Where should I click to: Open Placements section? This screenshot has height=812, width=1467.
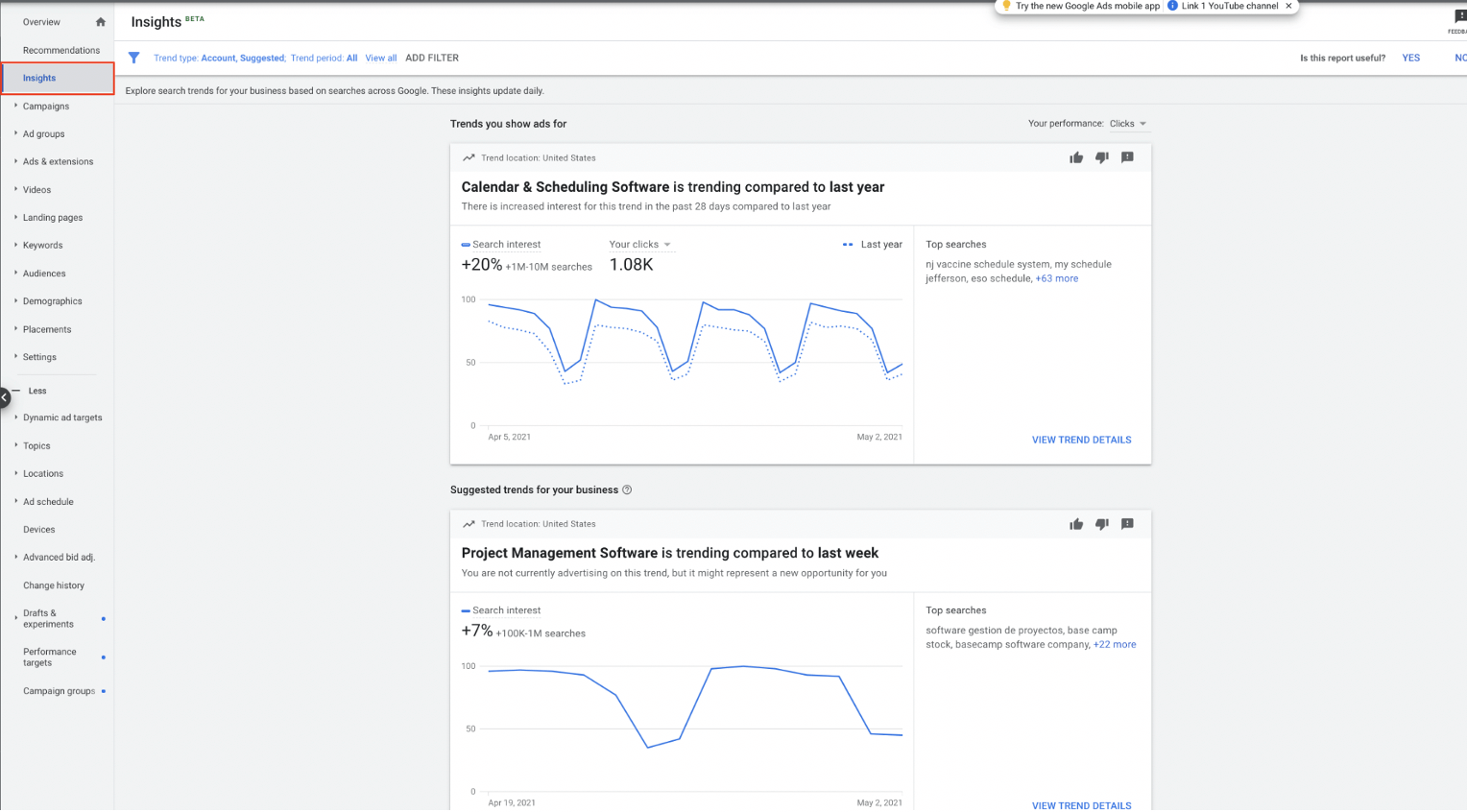(47, 329)
